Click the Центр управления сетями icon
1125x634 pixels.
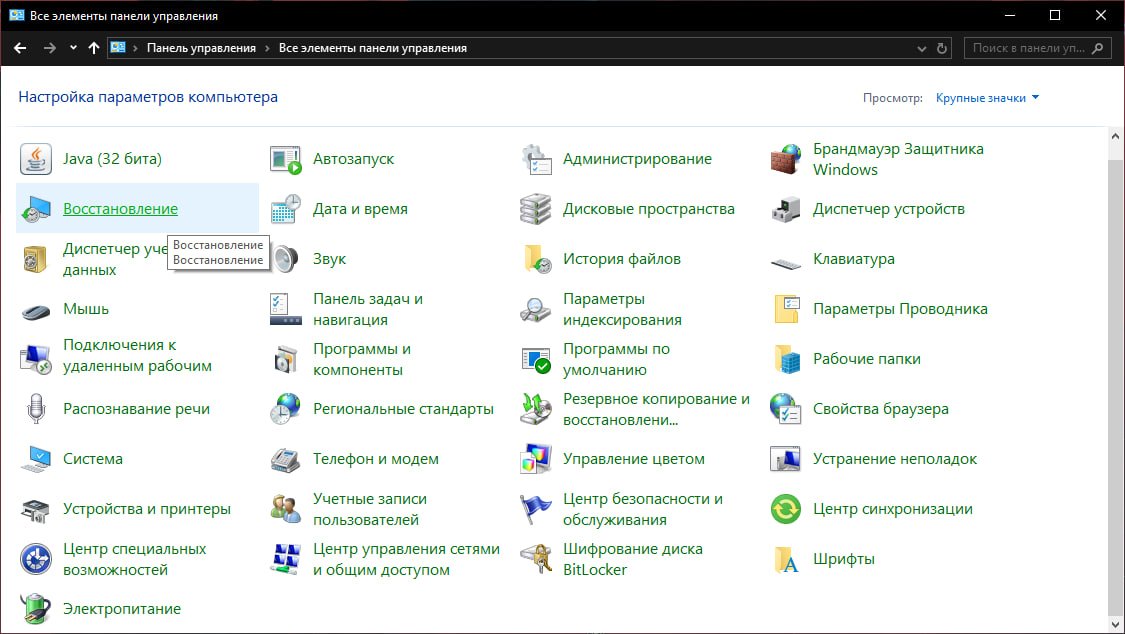(x=286, y=559)
